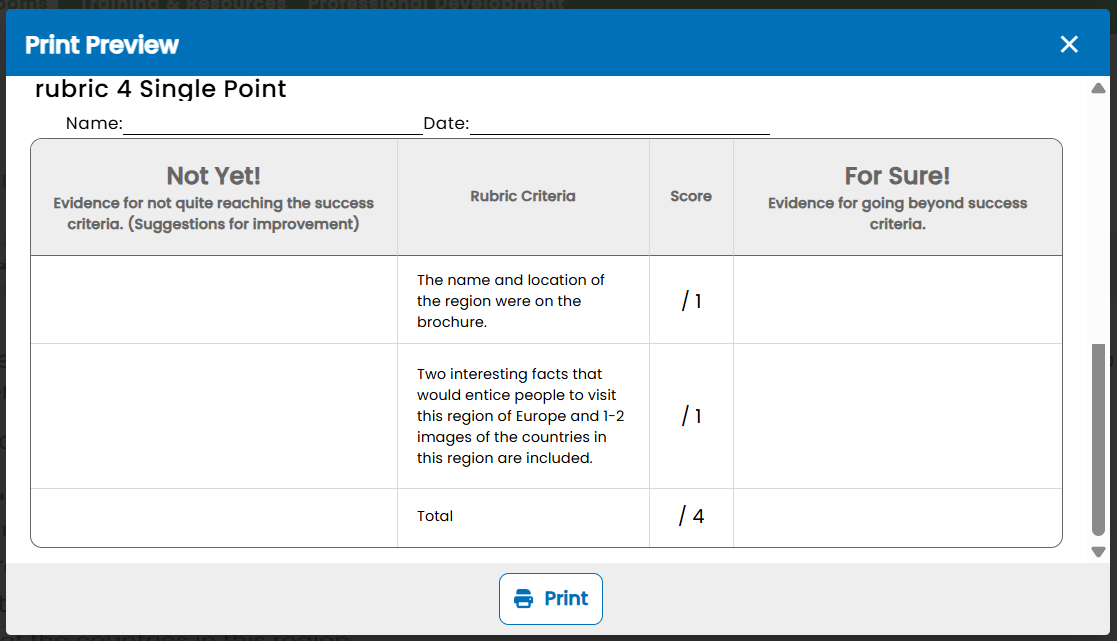Click the Total score showing / 4
1117x641 pixels.
[x=691, y=516]
